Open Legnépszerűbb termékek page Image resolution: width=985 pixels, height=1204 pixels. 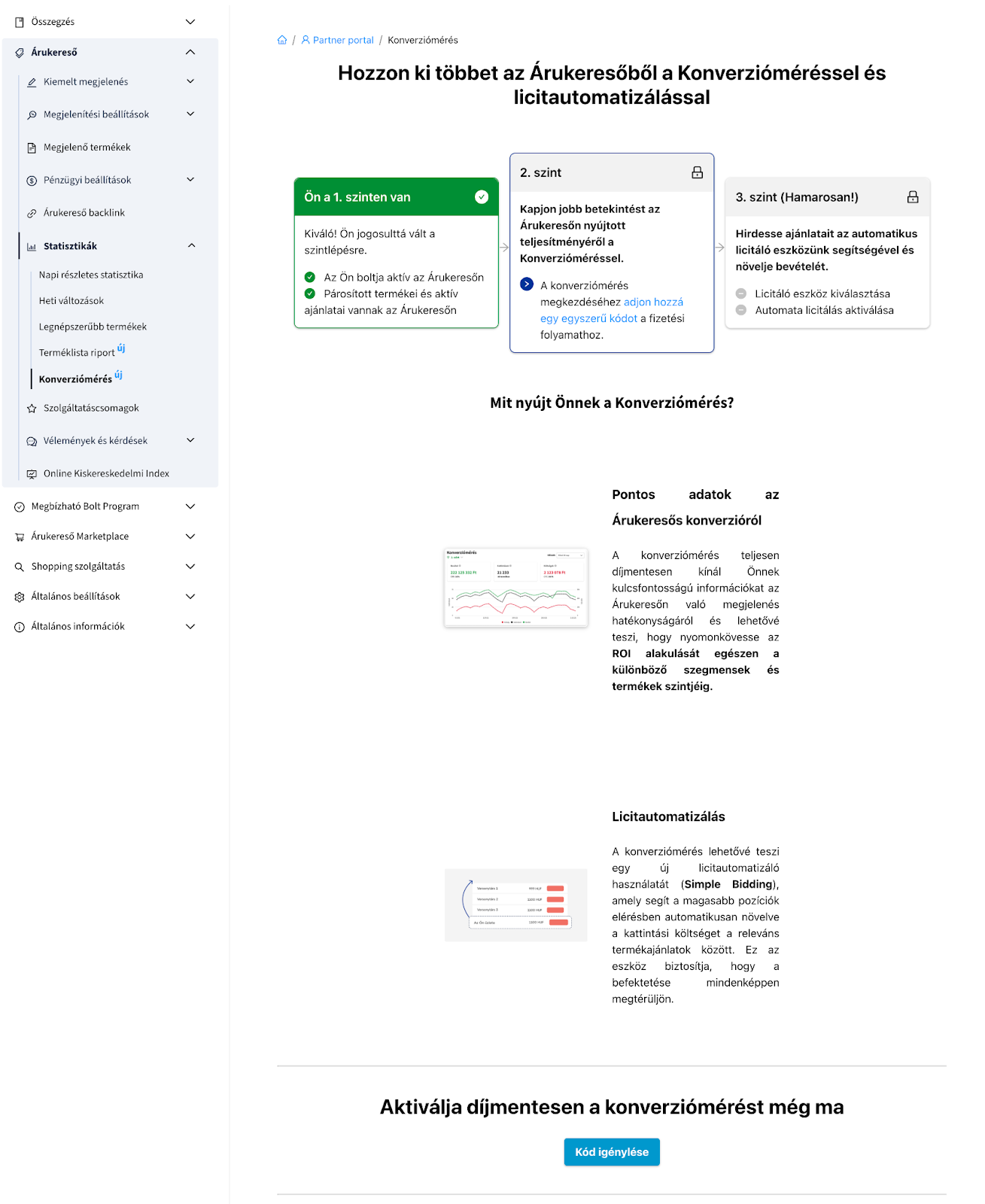pyautogui.click(x=93, y=327)
